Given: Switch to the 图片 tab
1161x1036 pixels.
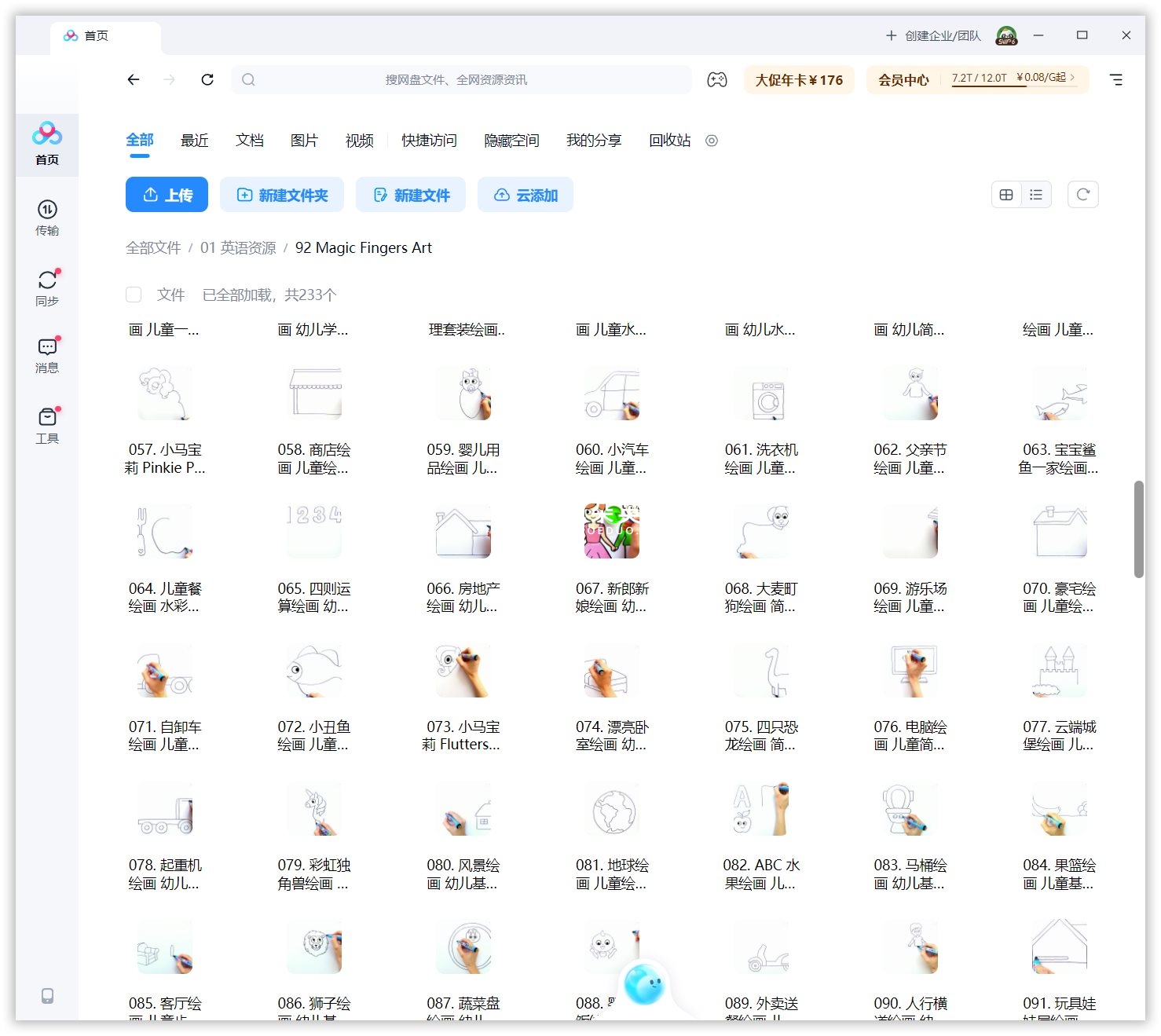Looking at the screenshot, I should coord(304,141).
